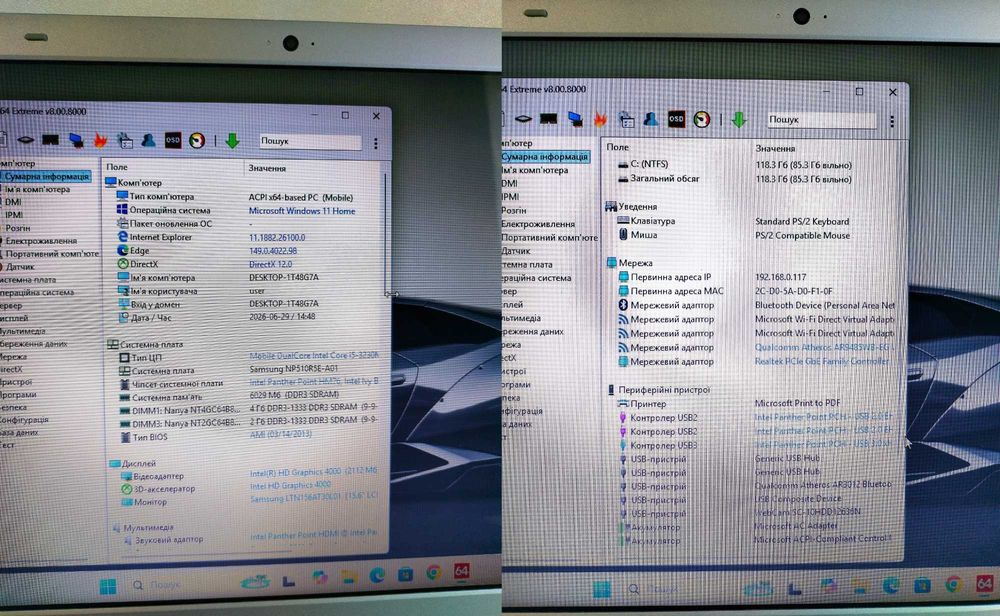
Task: Open three-dot menu in left photo window
Action: 376,143
